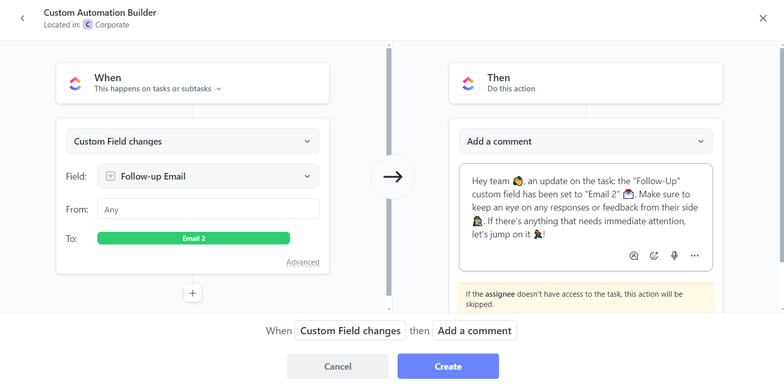Expand the Custom Field changes trigger dropdown
This screenshot has width=784, height=386.
192,142
